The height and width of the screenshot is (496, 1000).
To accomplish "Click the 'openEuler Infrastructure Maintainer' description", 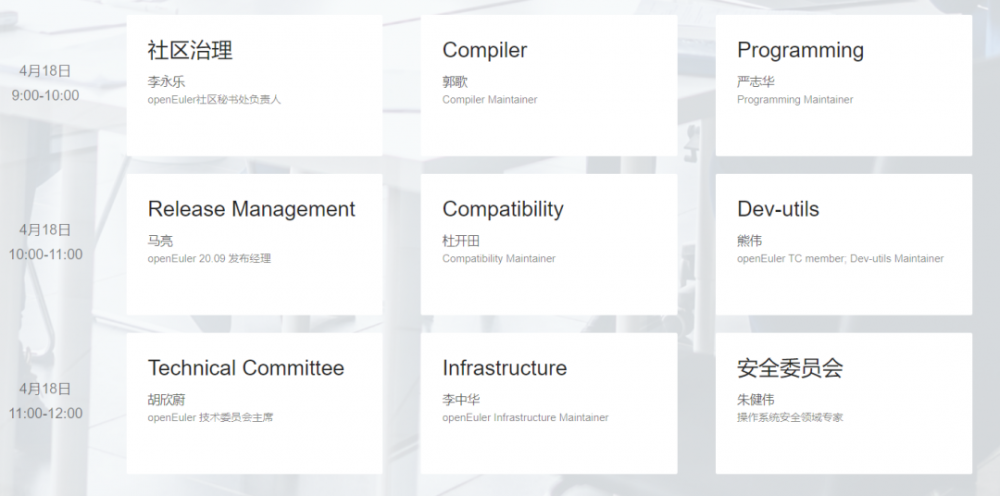I will click(x=525, y=418).
